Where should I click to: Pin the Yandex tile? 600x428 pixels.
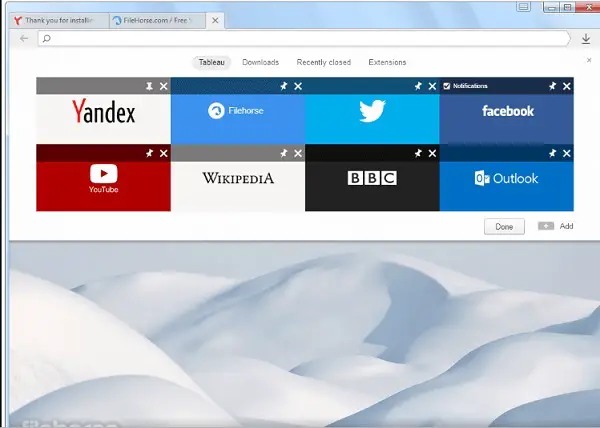[149, 86]
